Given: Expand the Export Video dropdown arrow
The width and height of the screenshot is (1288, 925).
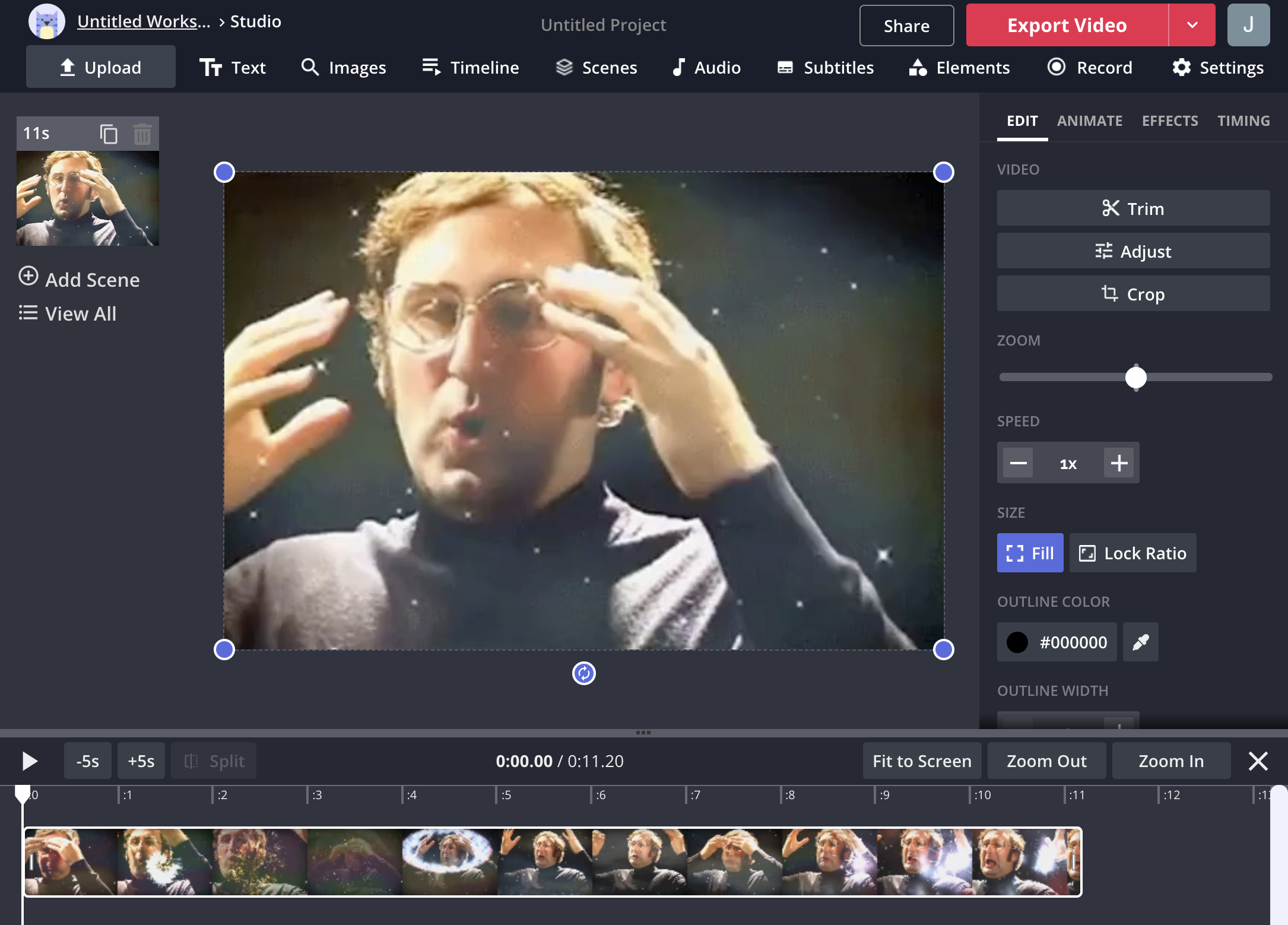Looking at the screenshot, I should pyautogui.click(x=1192, y=25).
